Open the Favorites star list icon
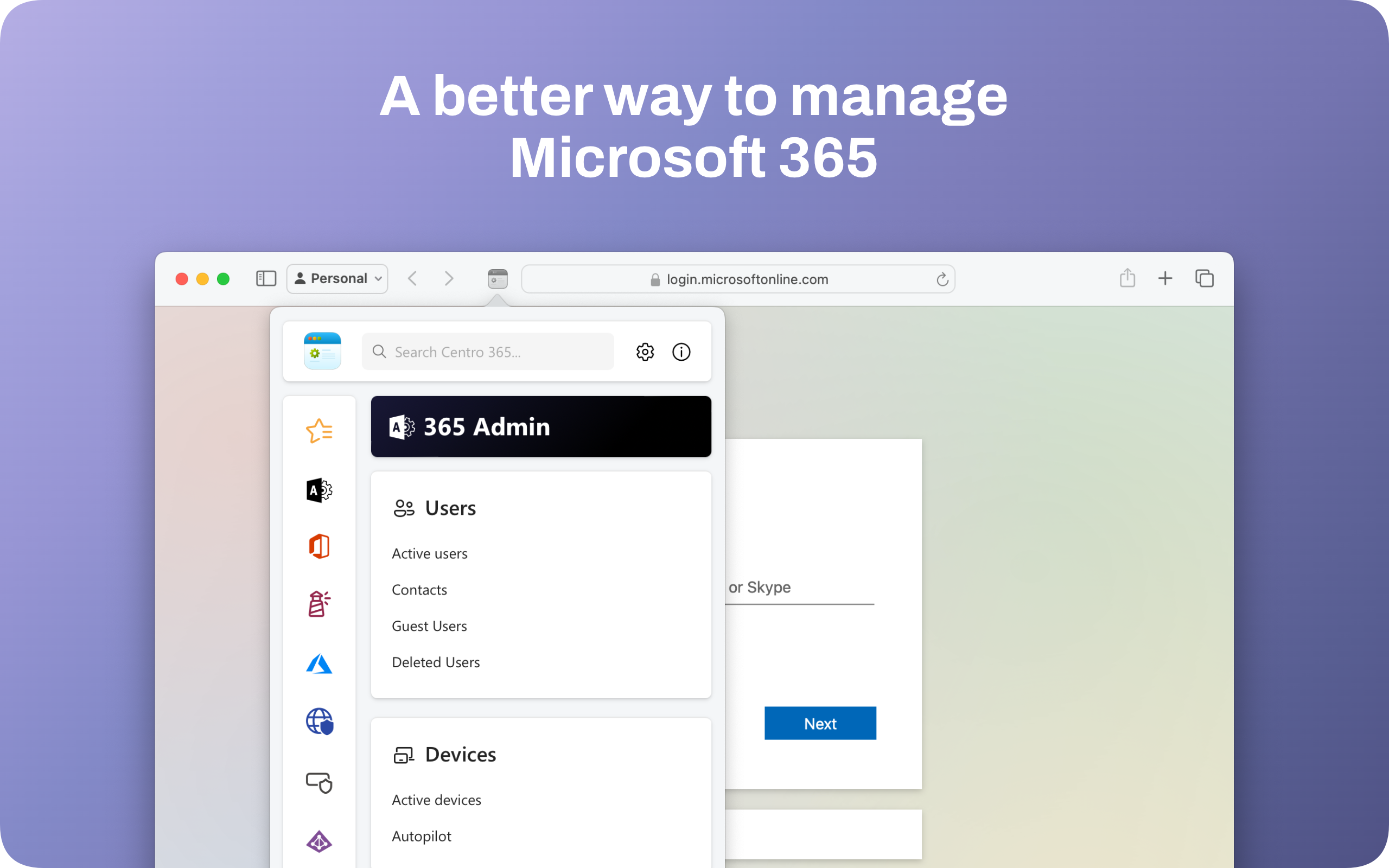1389x868 pixels. coord(319,431)
